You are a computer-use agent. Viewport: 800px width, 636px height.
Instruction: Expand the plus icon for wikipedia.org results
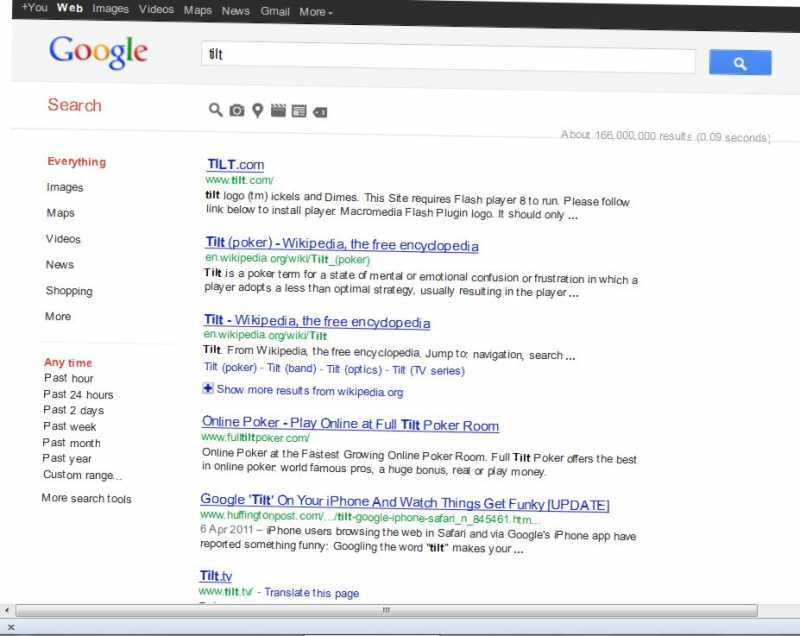tap(208, 389)
